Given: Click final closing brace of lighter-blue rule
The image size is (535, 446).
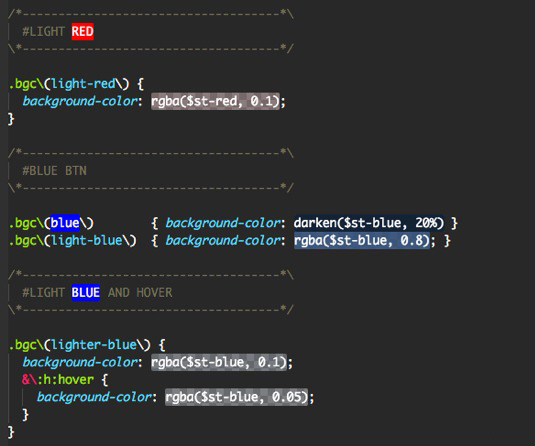Looking at the screenshot, I should click(x=11, y=432).
